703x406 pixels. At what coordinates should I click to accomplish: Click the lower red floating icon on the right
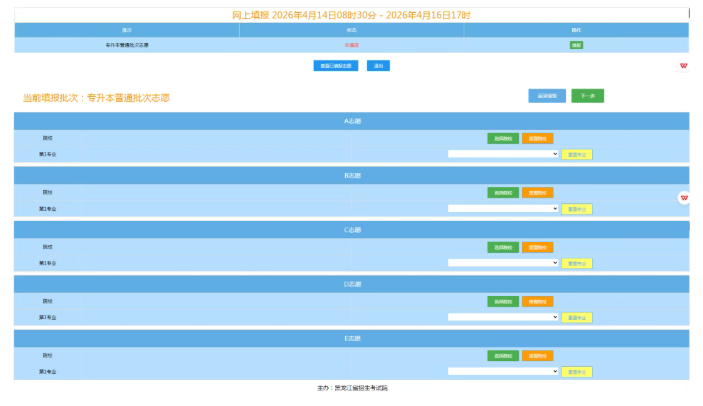point(684,198)
